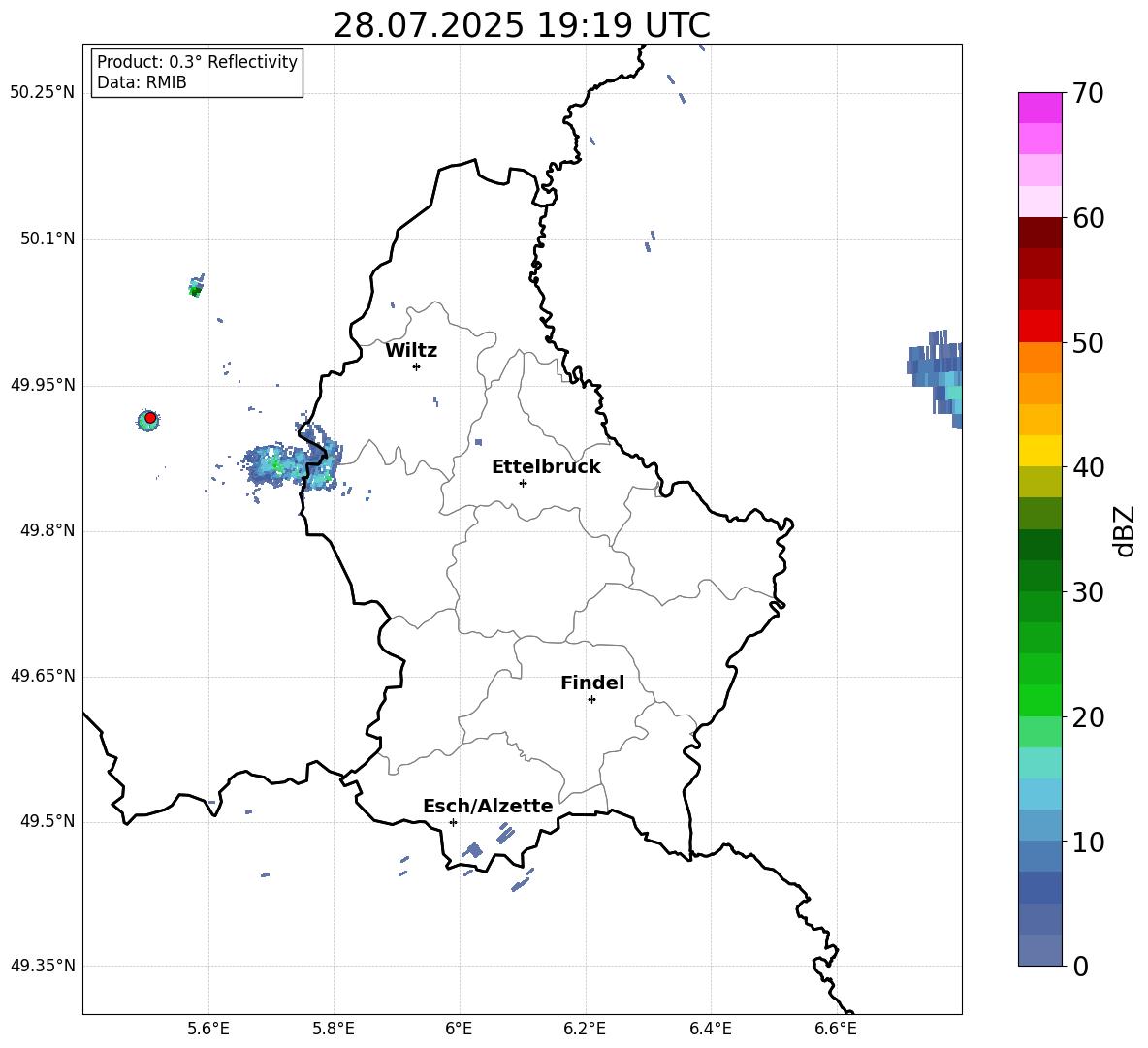Click the 70 tick on the colorbar

pyautogui.click(x=1088, y=93)
